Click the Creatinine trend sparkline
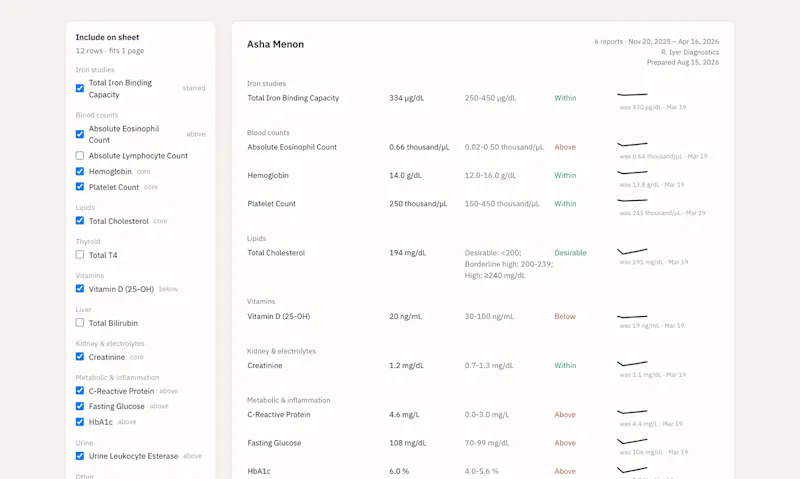Image resolution: width=800 pixels, height=479 pixels. click(632, 363)
